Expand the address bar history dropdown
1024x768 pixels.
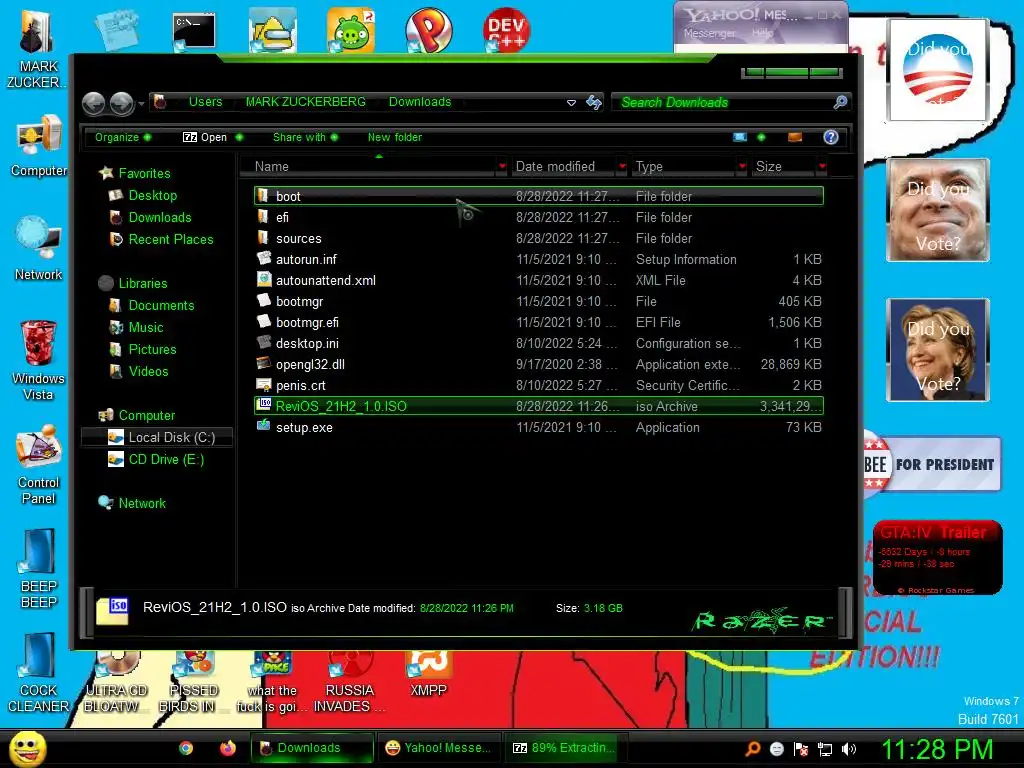tap(571, 103)
